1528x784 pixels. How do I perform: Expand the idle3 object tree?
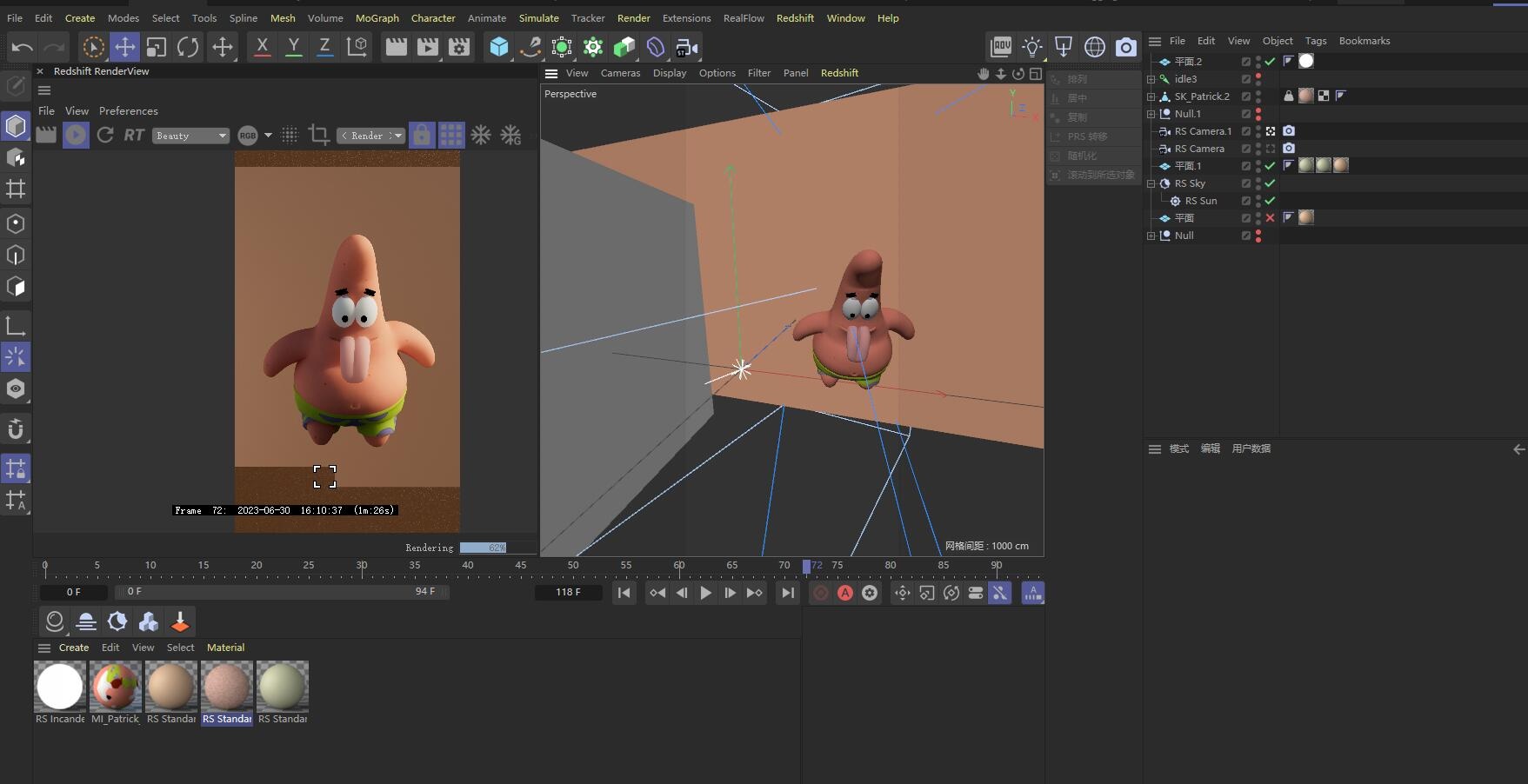click(x=1151, y=79)
